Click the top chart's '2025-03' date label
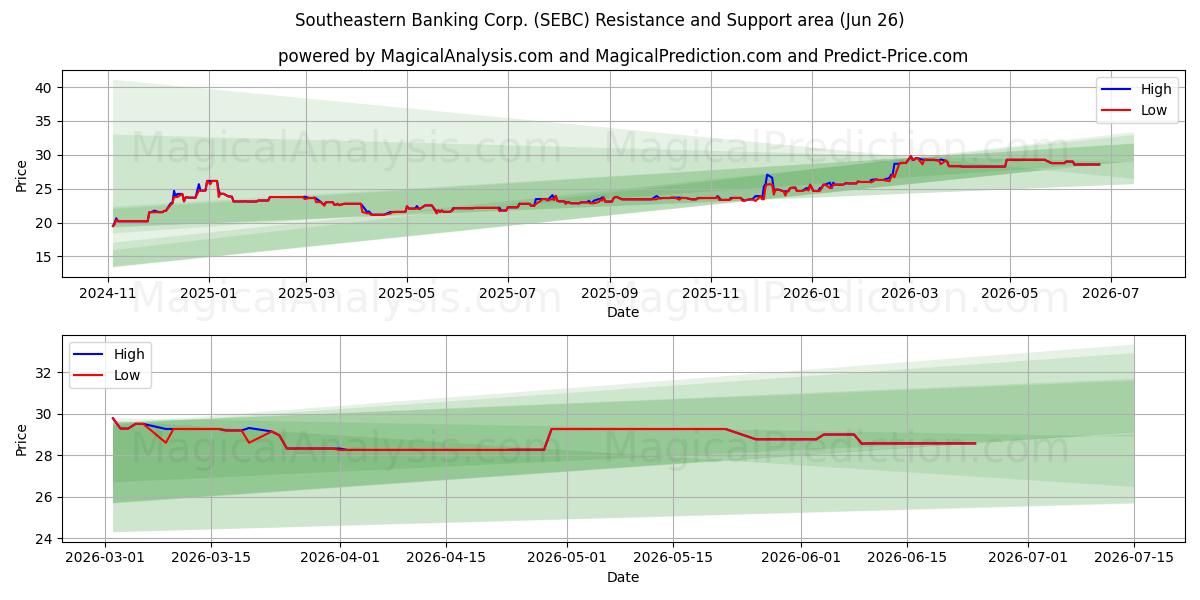 pyautogui.click(x=306, y=295)
